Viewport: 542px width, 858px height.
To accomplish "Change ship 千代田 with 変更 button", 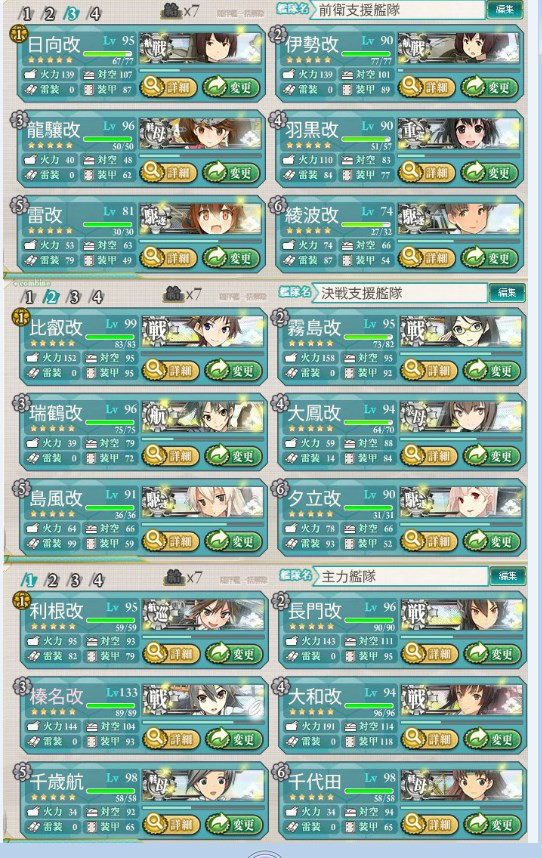I will pyautogui.click(x=492, y=824).
